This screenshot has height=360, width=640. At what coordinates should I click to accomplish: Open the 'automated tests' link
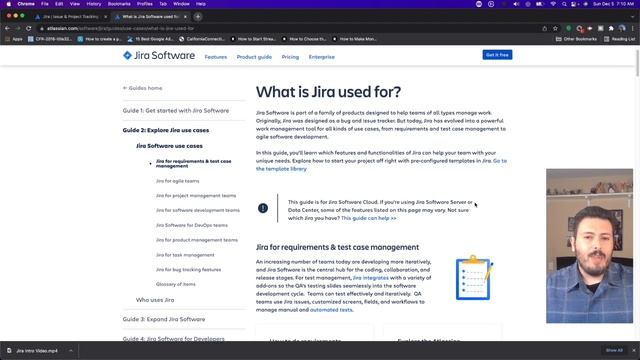tap(331, 310)
